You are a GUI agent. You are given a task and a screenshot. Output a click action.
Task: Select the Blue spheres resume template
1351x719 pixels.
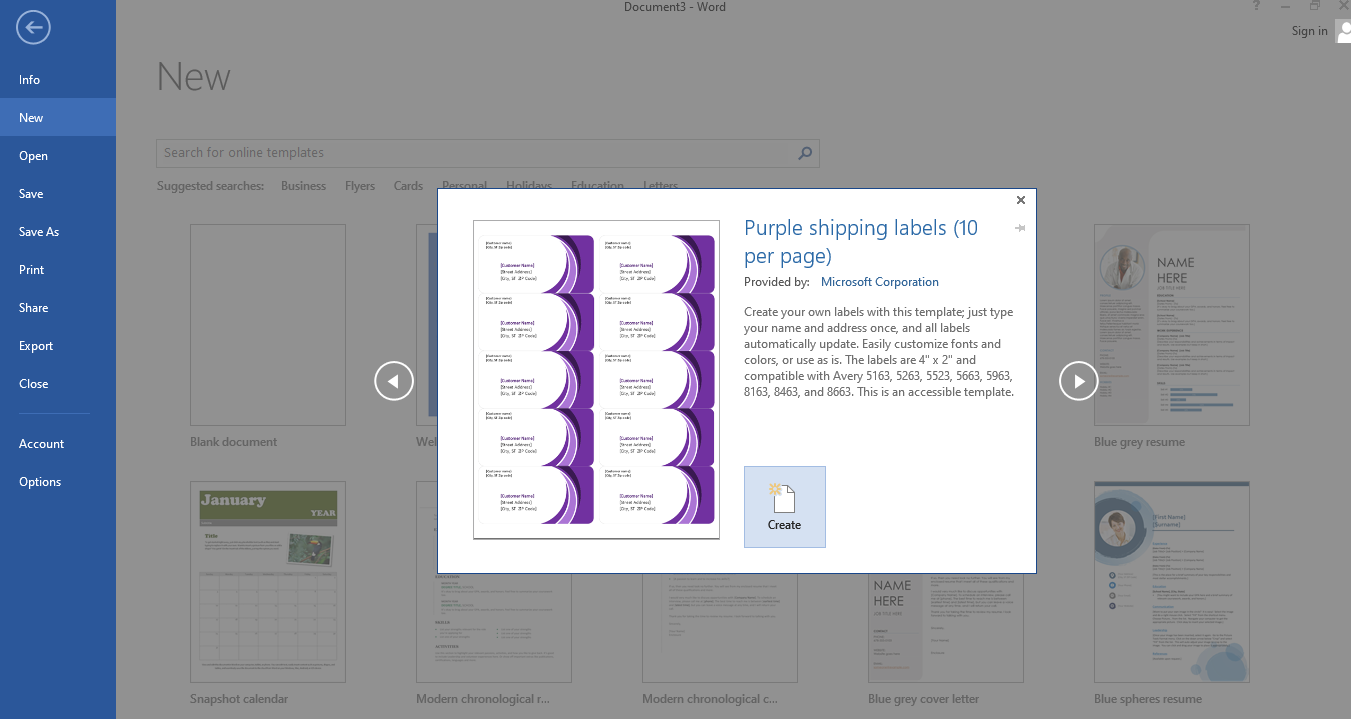coord(1172,582)
